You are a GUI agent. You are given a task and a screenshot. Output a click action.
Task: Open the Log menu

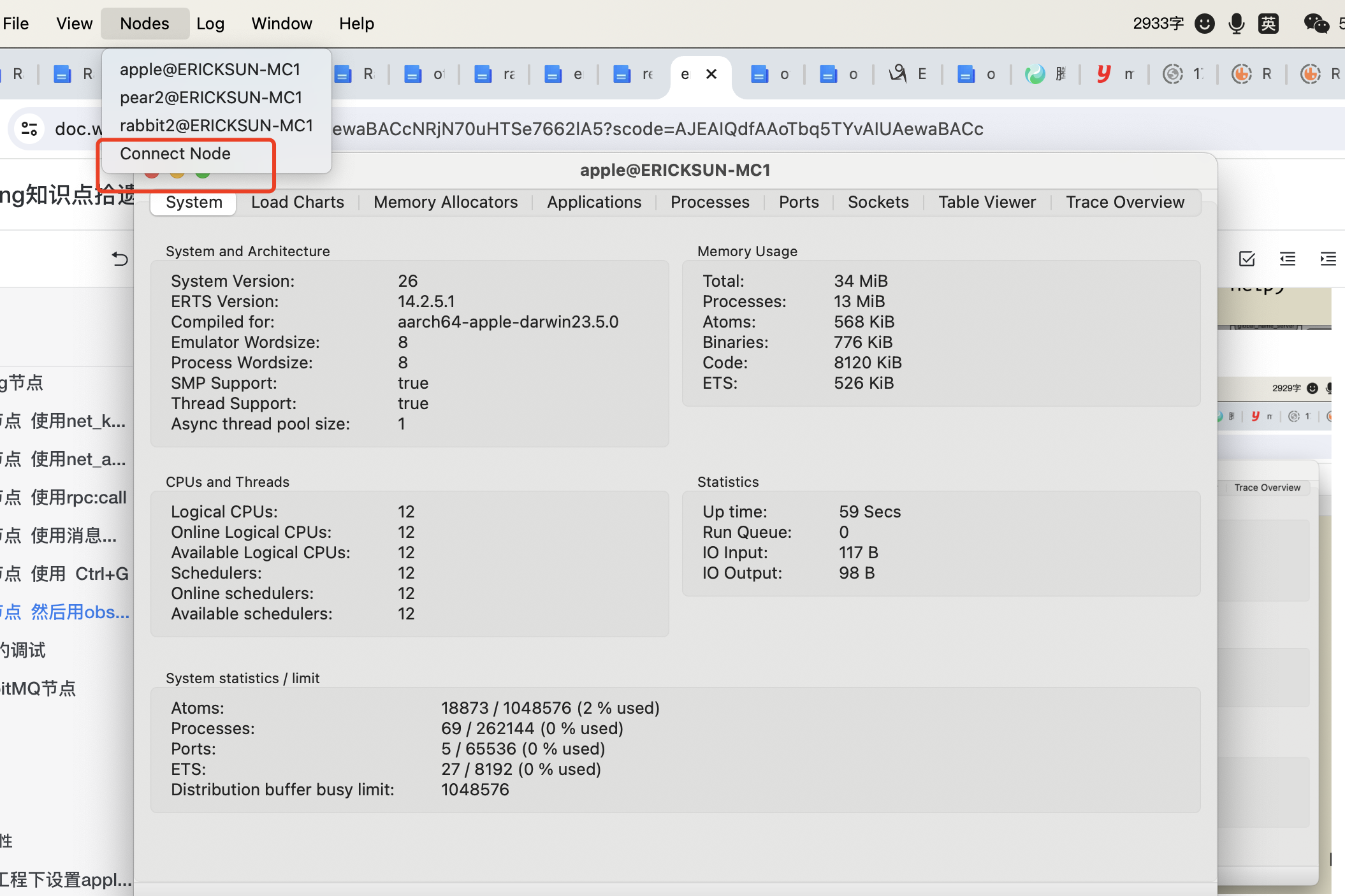[x=210, y=24]
